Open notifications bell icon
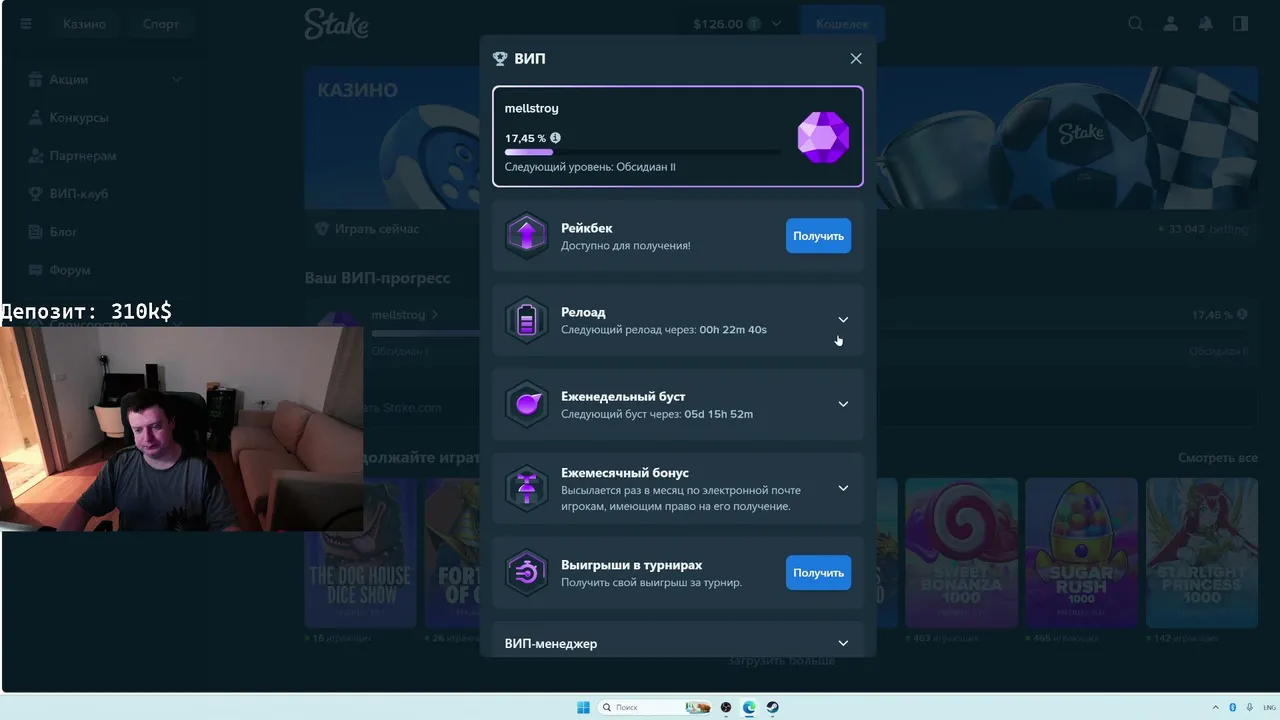Screen dimensions: 1280x720 [1206, 24]
